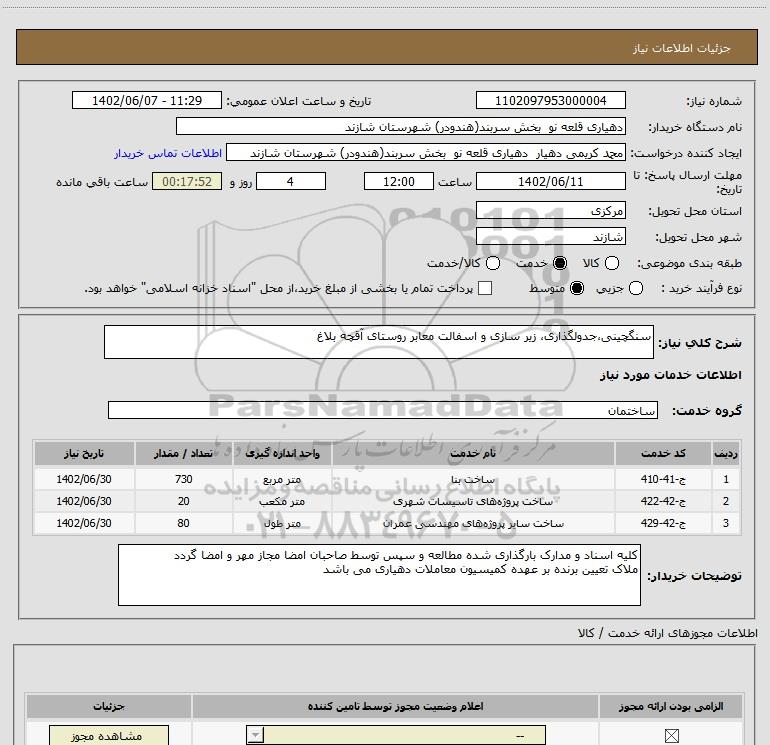Click service name ساخت پروژه‌های تاسیسات شهری

[473, 501]
